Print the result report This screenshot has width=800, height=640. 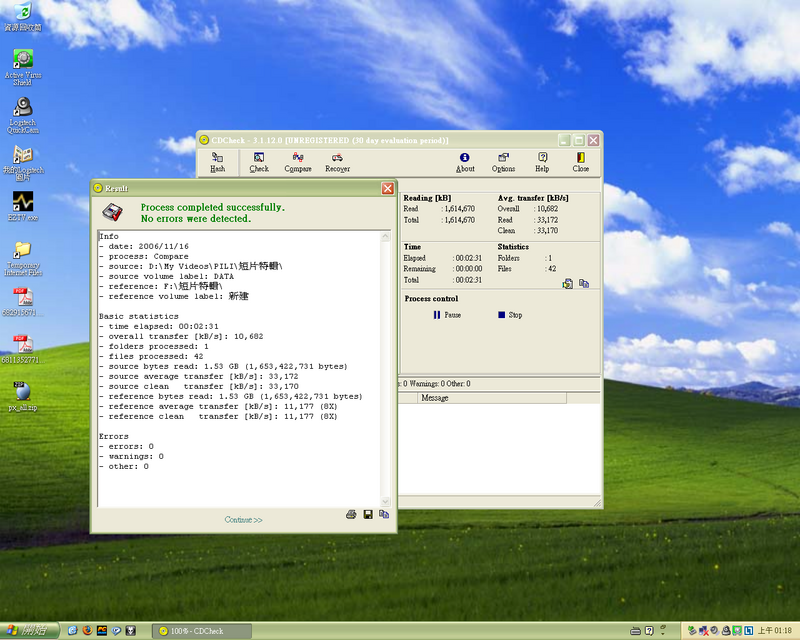click(351, 514)
